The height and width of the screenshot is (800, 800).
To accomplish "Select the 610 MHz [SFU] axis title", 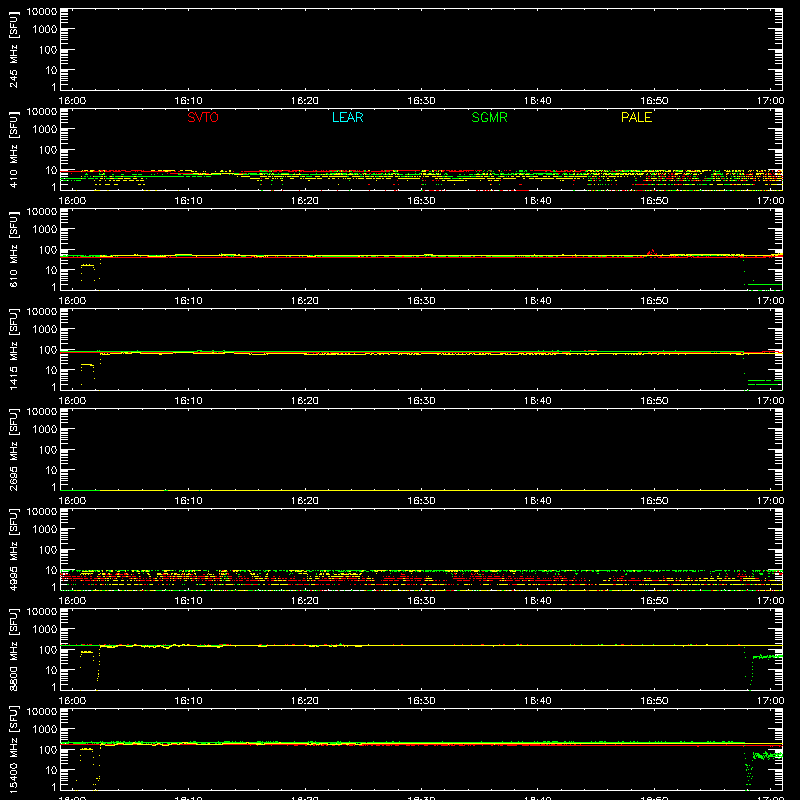I will [13, 249].
